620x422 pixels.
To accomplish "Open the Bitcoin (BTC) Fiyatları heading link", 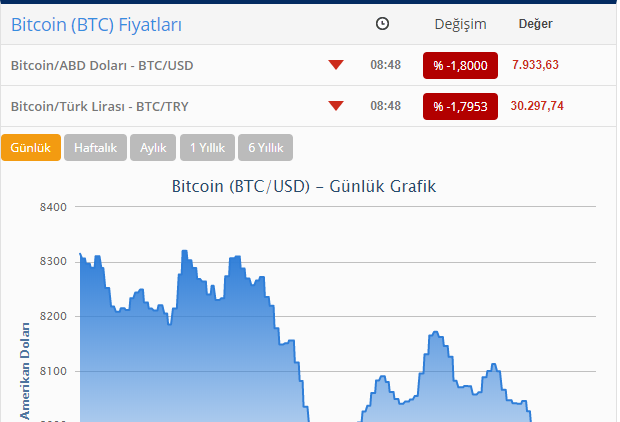I will 96,25.
